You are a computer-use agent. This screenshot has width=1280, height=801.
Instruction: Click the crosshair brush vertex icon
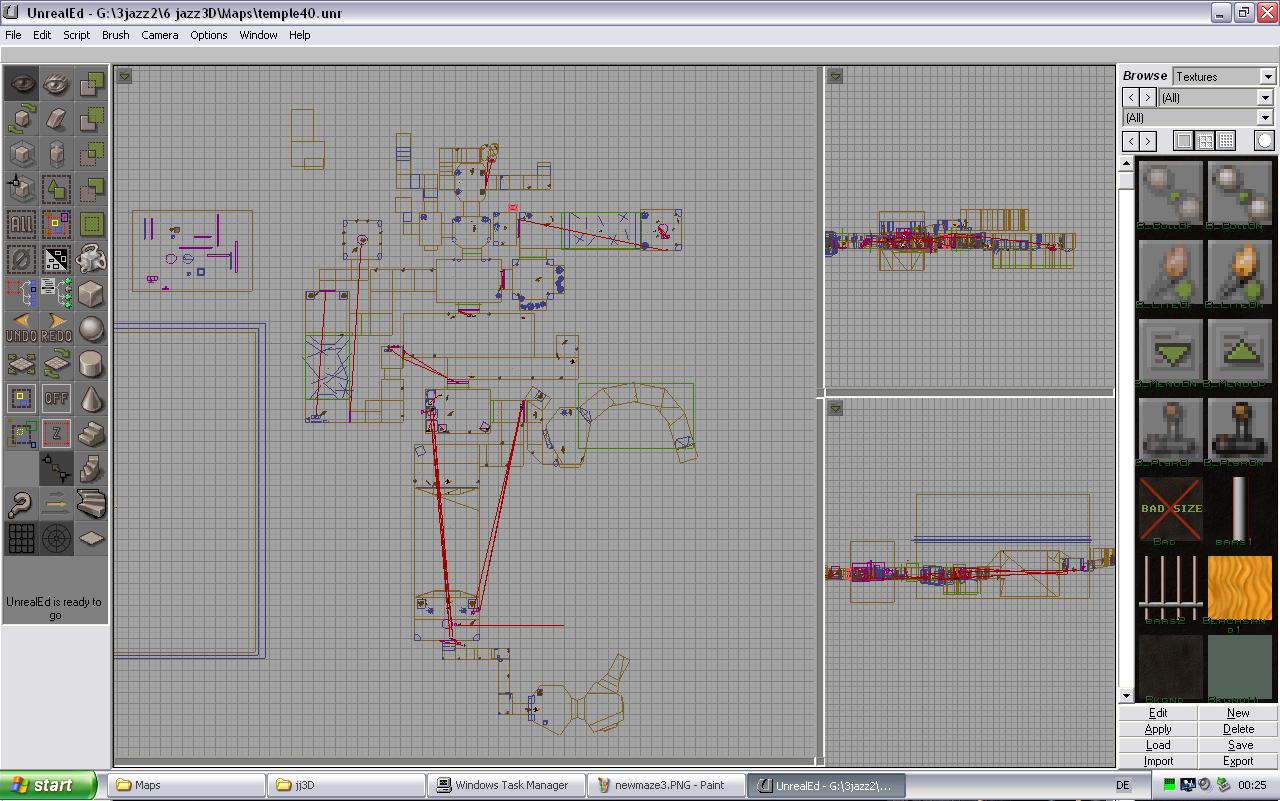pyautogui.click(x=21, y=190)
